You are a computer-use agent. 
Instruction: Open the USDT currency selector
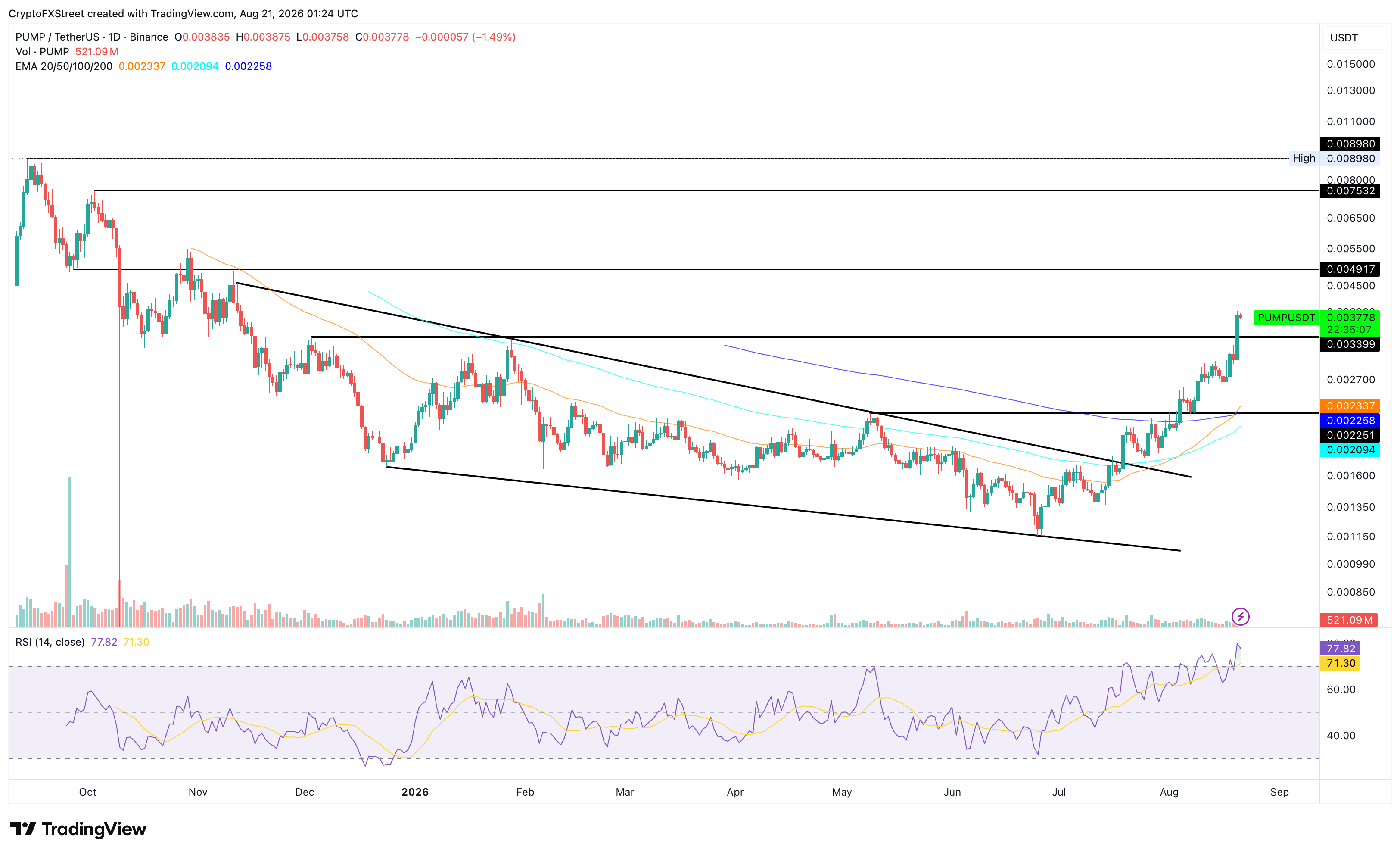coord(1355,37)
